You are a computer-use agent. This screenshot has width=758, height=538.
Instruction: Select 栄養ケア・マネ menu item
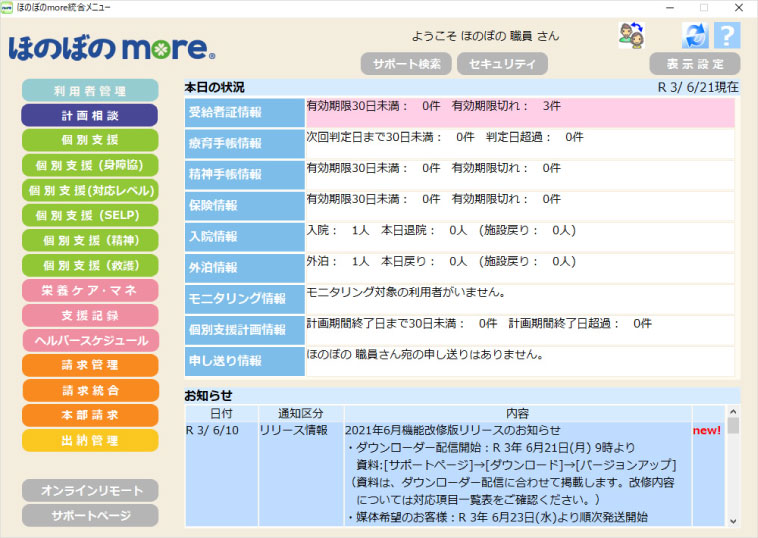90,290
